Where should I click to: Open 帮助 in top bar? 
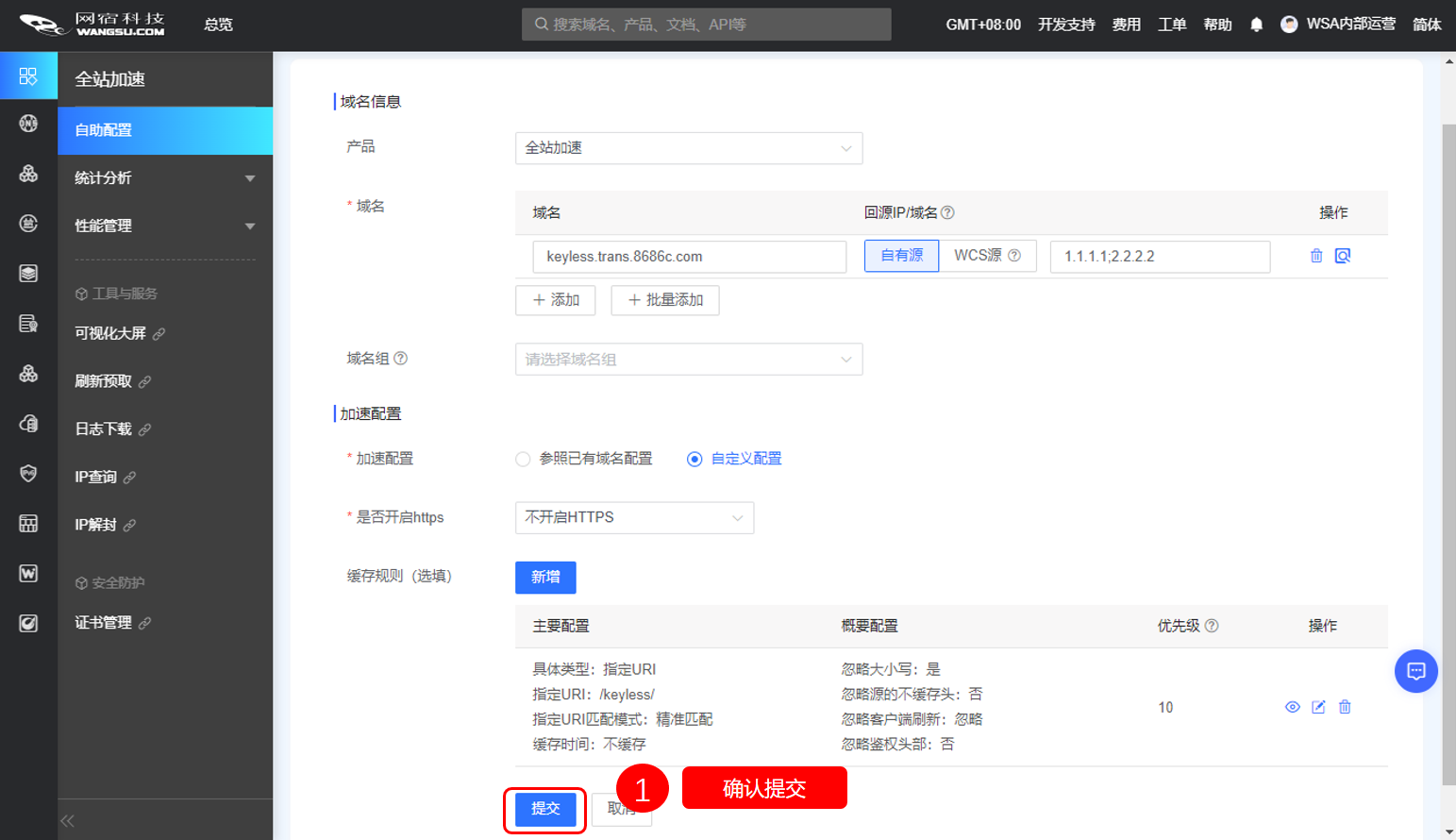pos(1217,25)
